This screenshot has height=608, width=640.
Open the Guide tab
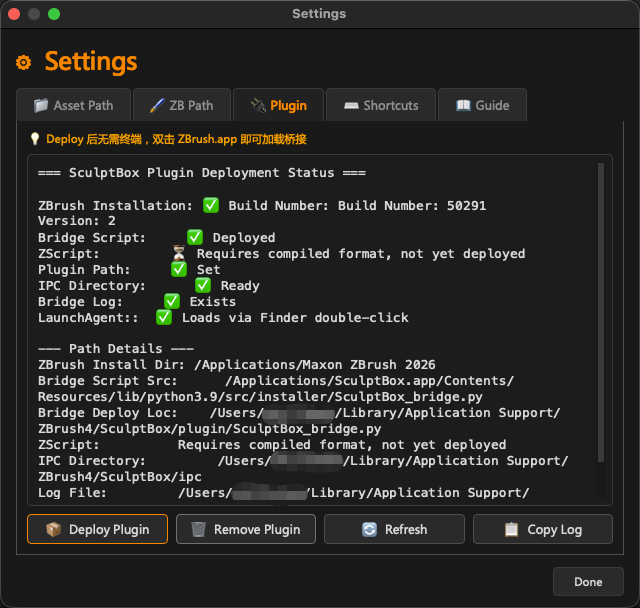click(482, 105)
